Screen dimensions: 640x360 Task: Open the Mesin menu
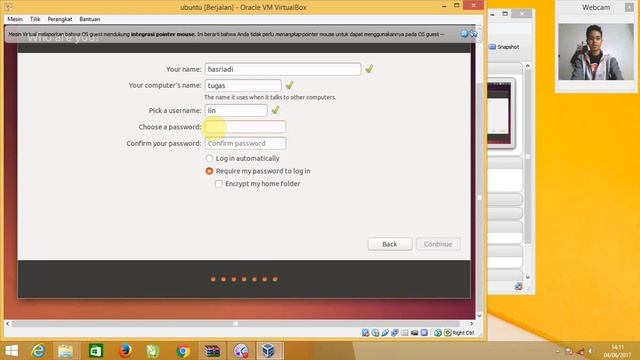(15, 19)
